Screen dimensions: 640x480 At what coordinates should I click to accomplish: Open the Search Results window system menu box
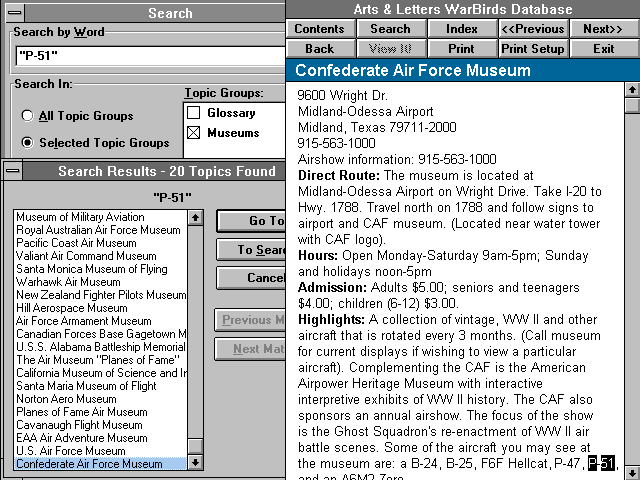13,171
